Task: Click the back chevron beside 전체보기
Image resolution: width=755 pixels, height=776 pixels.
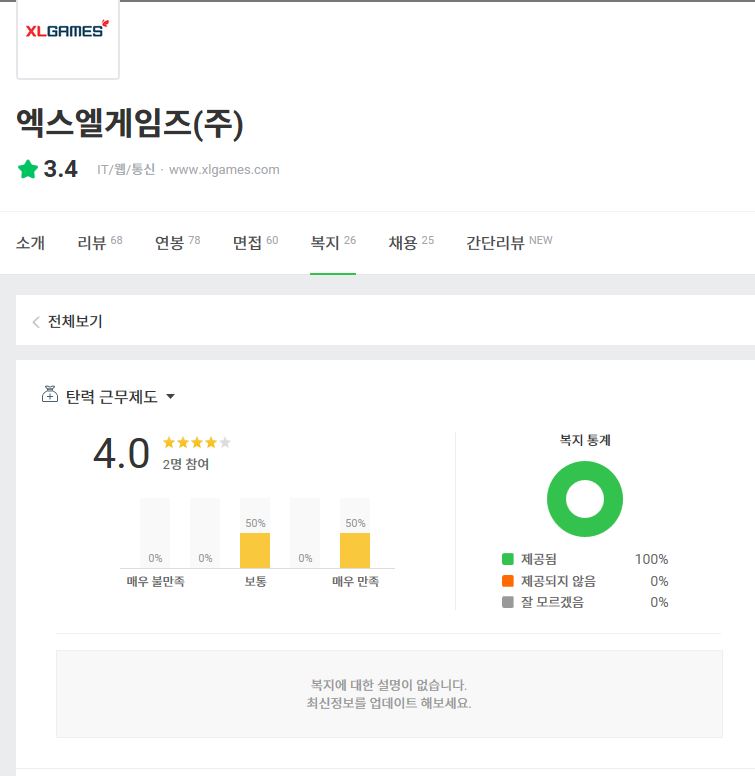Action: pos(36,322)
